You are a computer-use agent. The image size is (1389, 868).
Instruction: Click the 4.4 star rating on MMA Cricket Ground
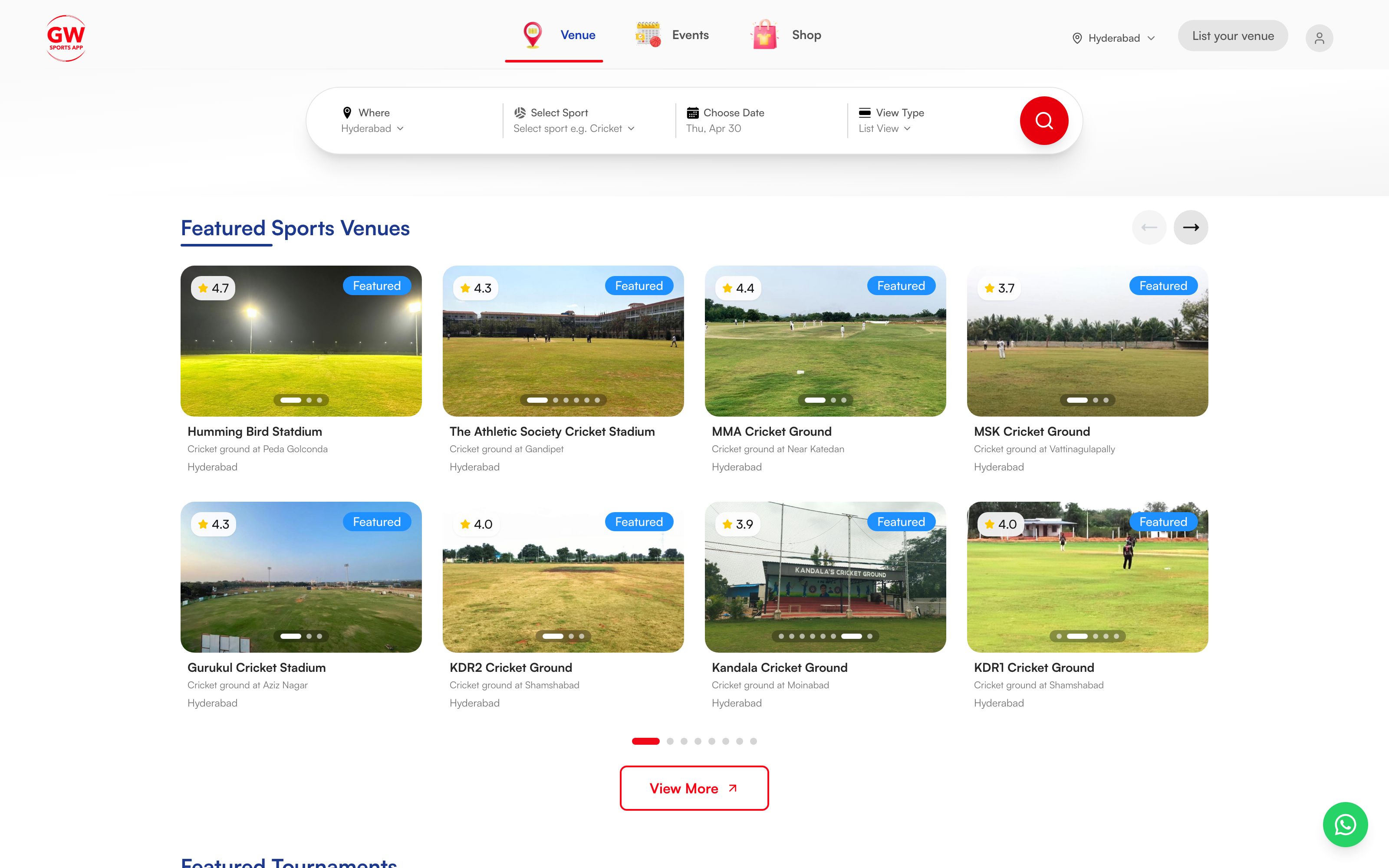[x=737, y=288]
